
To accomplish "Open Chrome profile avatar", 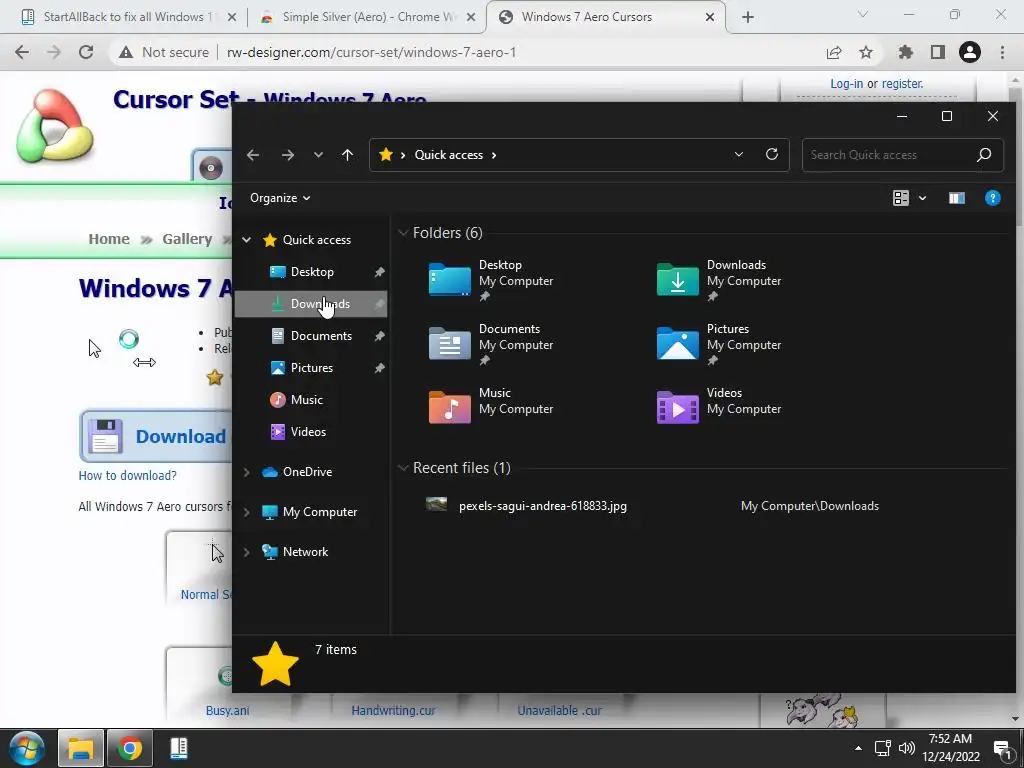I will tap(970, 52).
